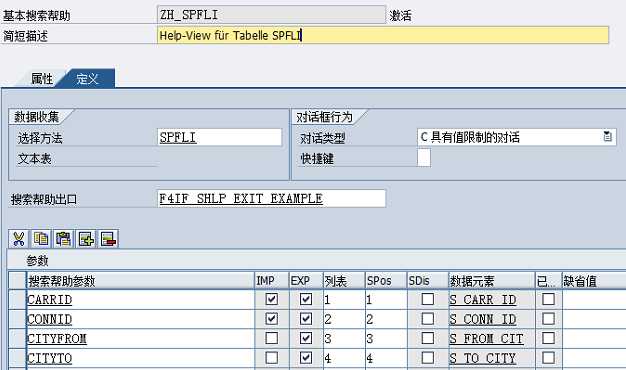Click the 快捷键 hotkey input box

click(x=424, y=157)
